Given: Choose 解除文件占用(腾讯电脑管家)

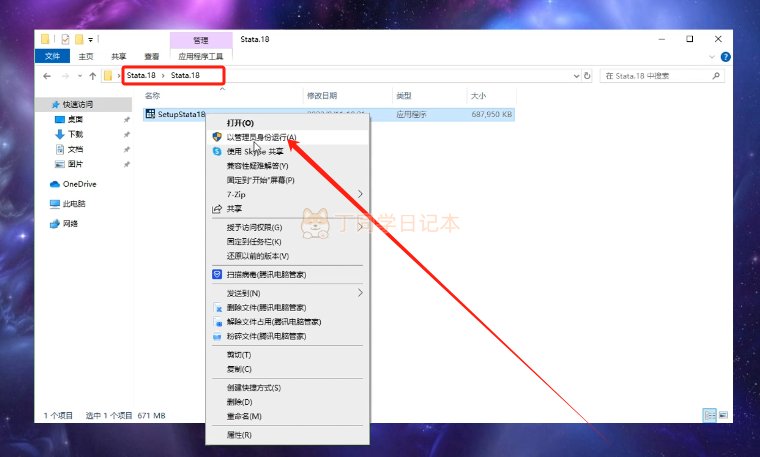Looking at the screenshot, I should coord(287,322).
